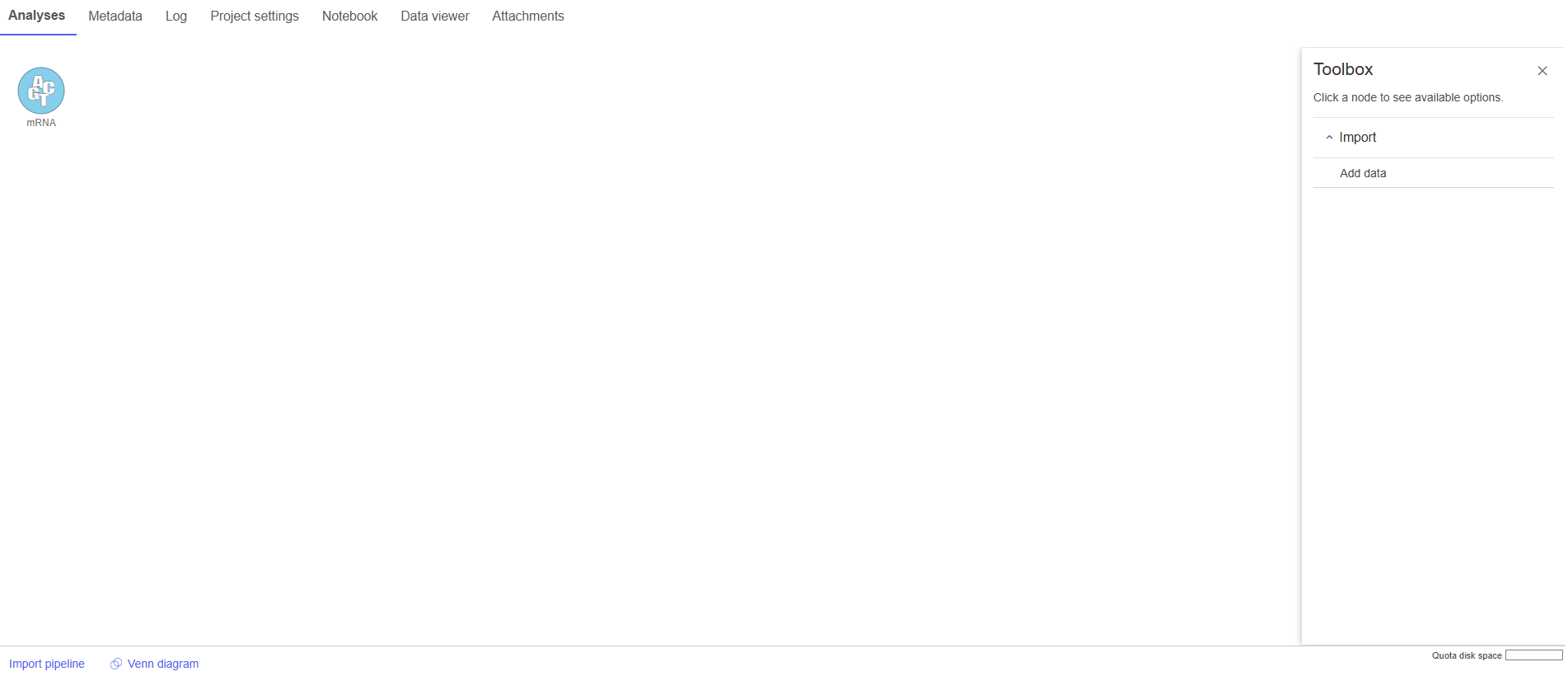Image resolution: width=1568 pixels, height=676 pixels.
Task: Click the Quota disk space bar
Action: click(x=1533, y=655)
